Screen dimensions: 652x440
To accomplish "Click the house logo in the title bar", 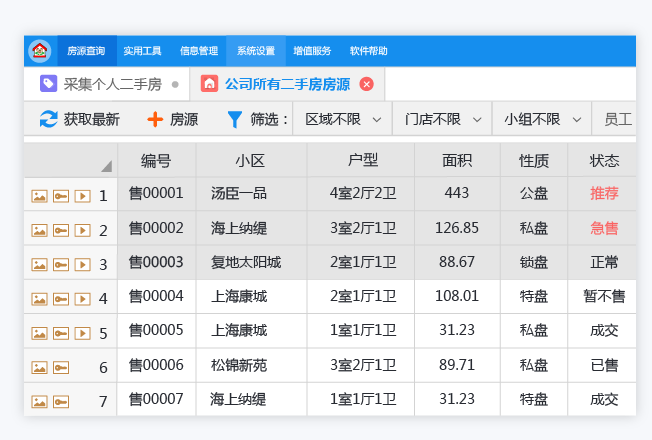I will (x=40, y=51).
